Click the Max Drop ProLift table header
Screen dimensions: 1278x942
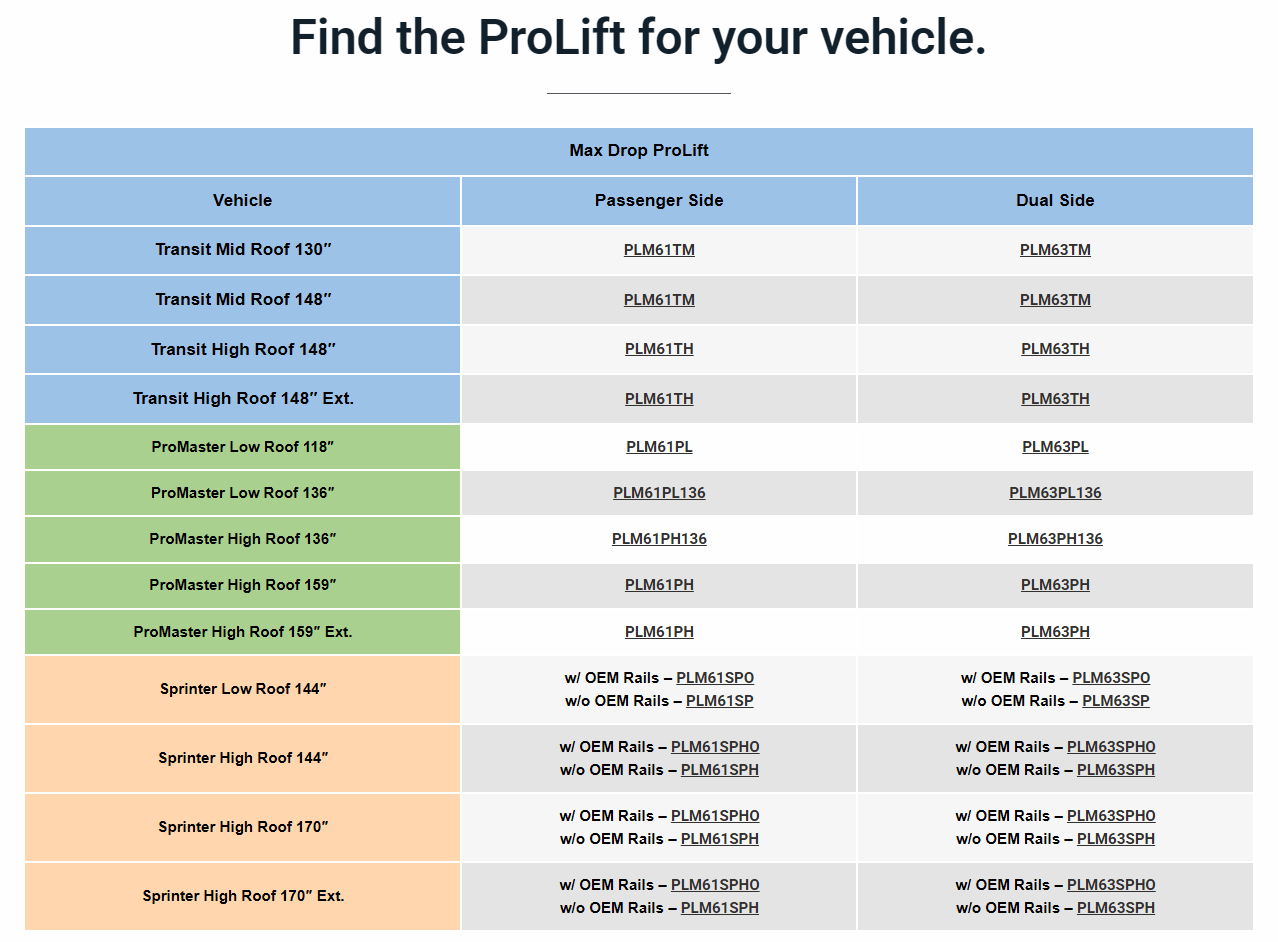click(639, 151)
